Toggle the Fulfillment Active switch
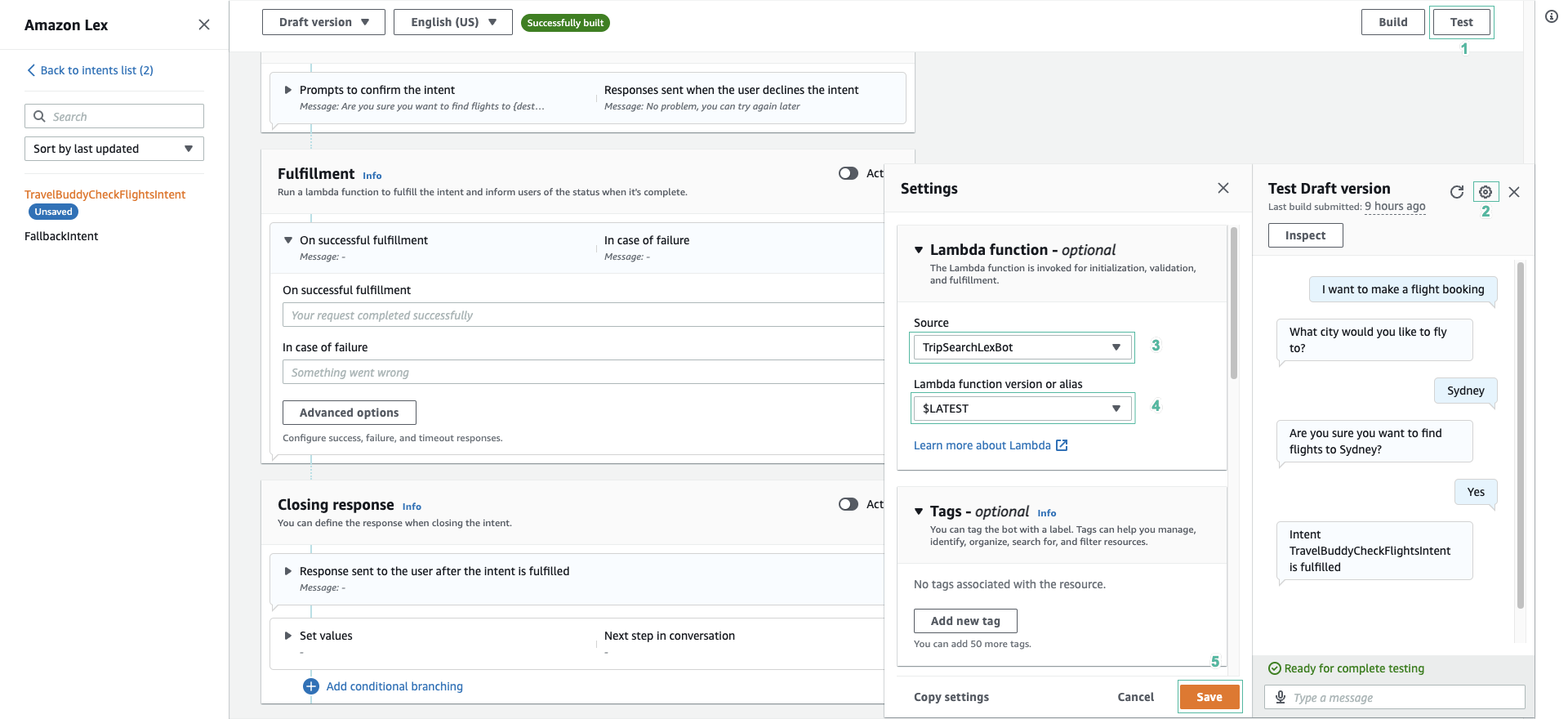Image resolution: width=1568 pixels, height=719 pixels. tap(849, 173)
